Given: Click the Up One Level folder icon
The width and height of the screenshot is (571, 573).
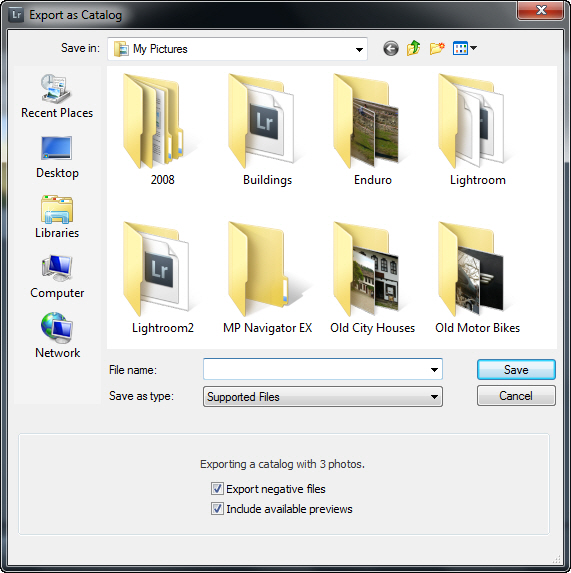Looking at the screenshot, I should coord(414,48).
